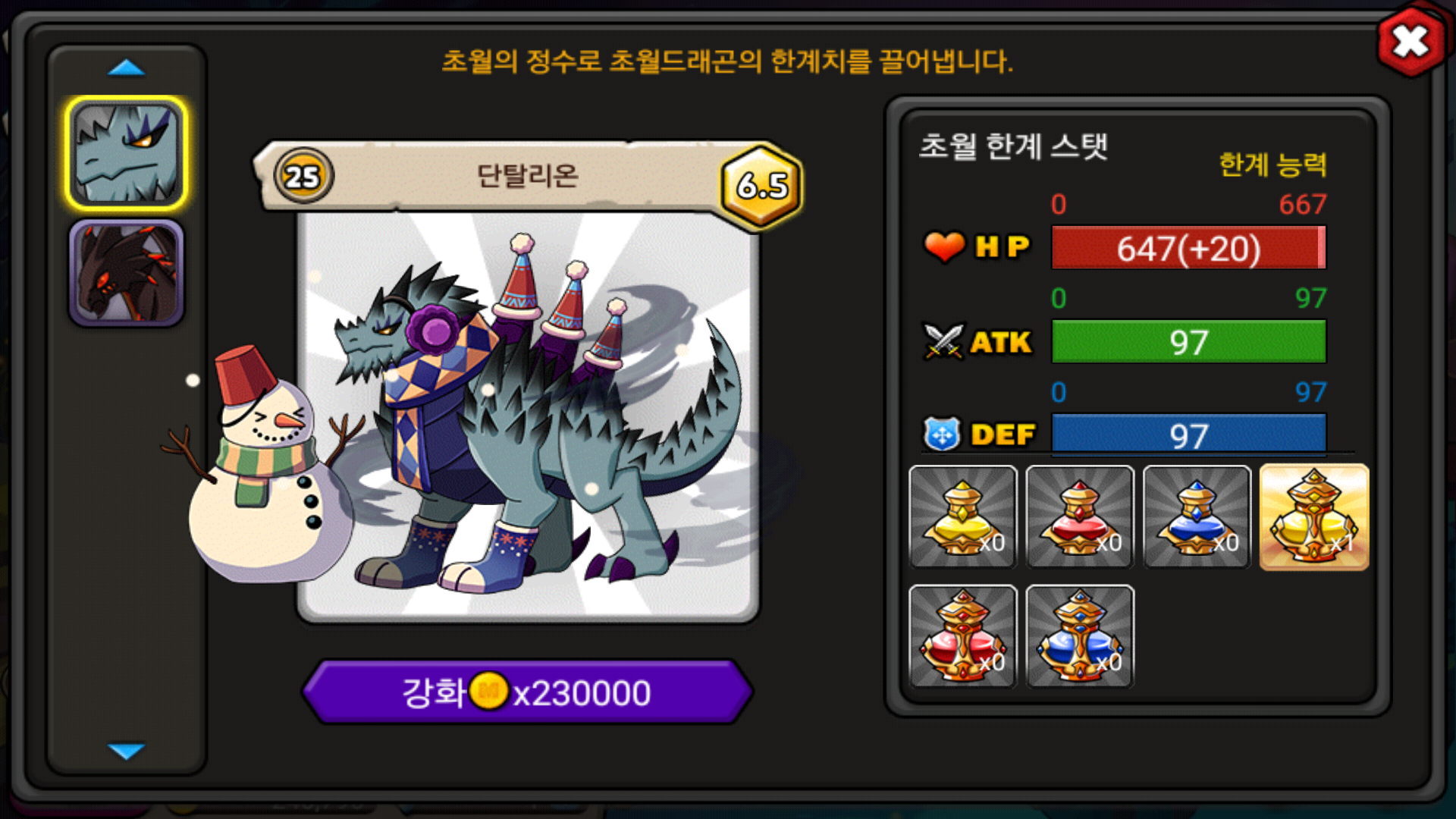Select the small yellow essence potion
The height and width of the screenshot is (819, 1456).
[x=963, y=517]
